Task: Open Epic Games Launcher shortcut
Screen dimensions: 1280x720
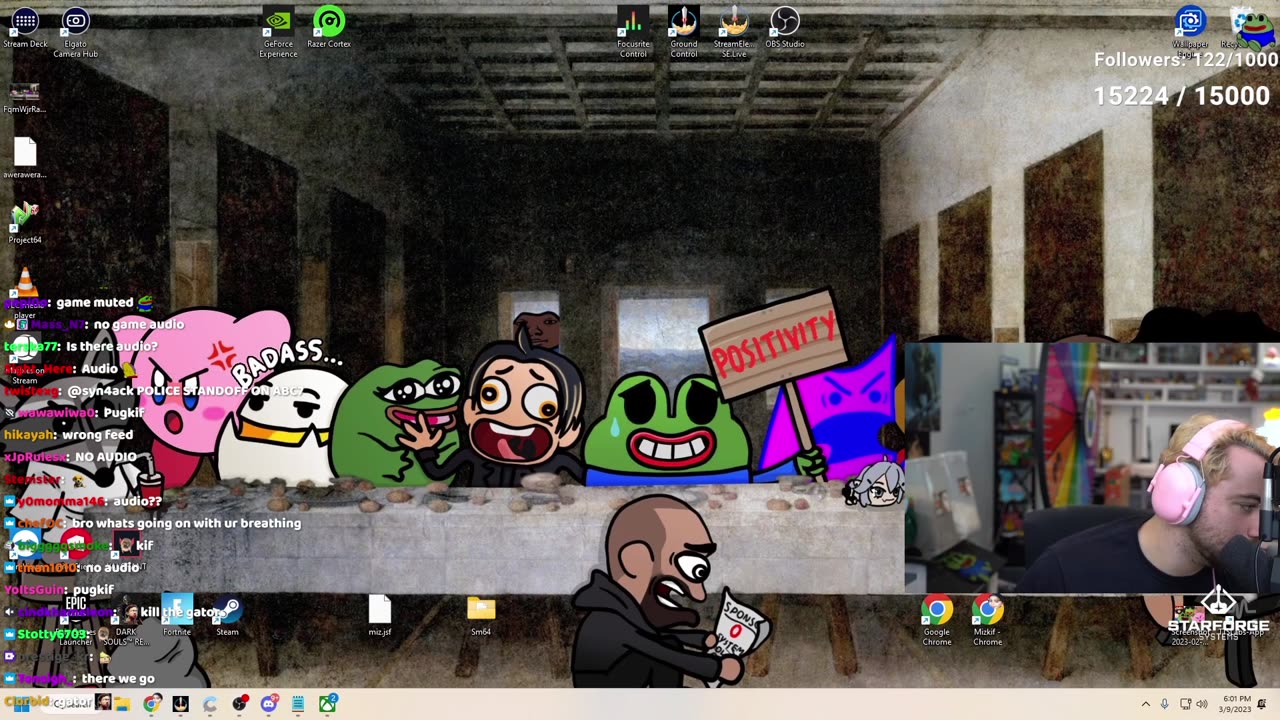Action: (x=76, y=621)
